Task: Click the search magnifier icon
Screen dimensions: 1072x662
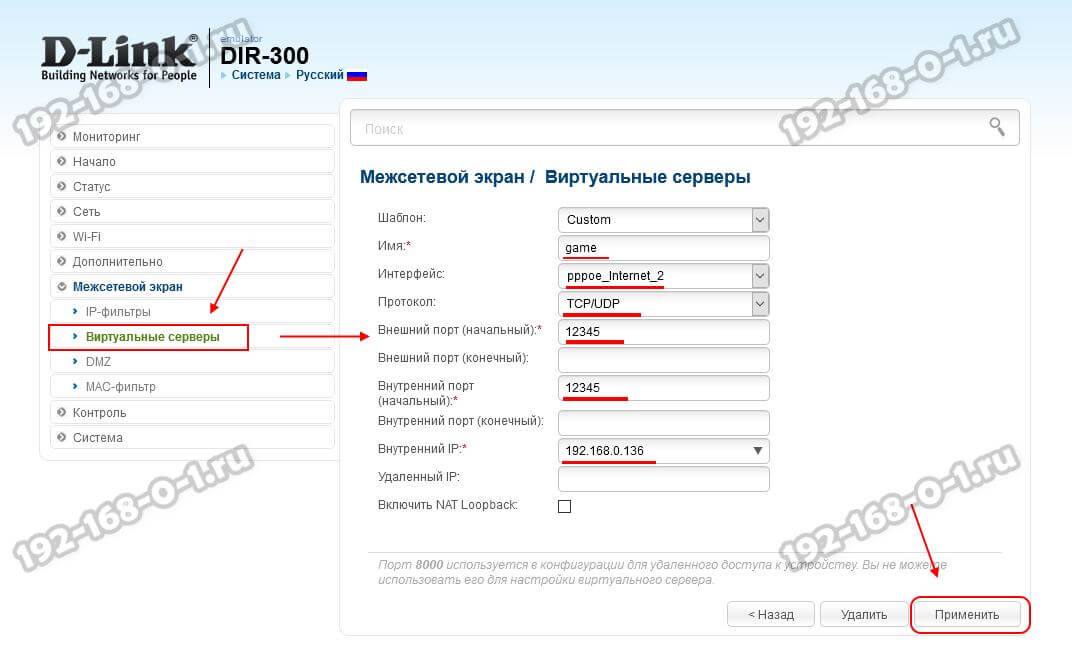Action: pyautogui.click(x=997, y=127)
